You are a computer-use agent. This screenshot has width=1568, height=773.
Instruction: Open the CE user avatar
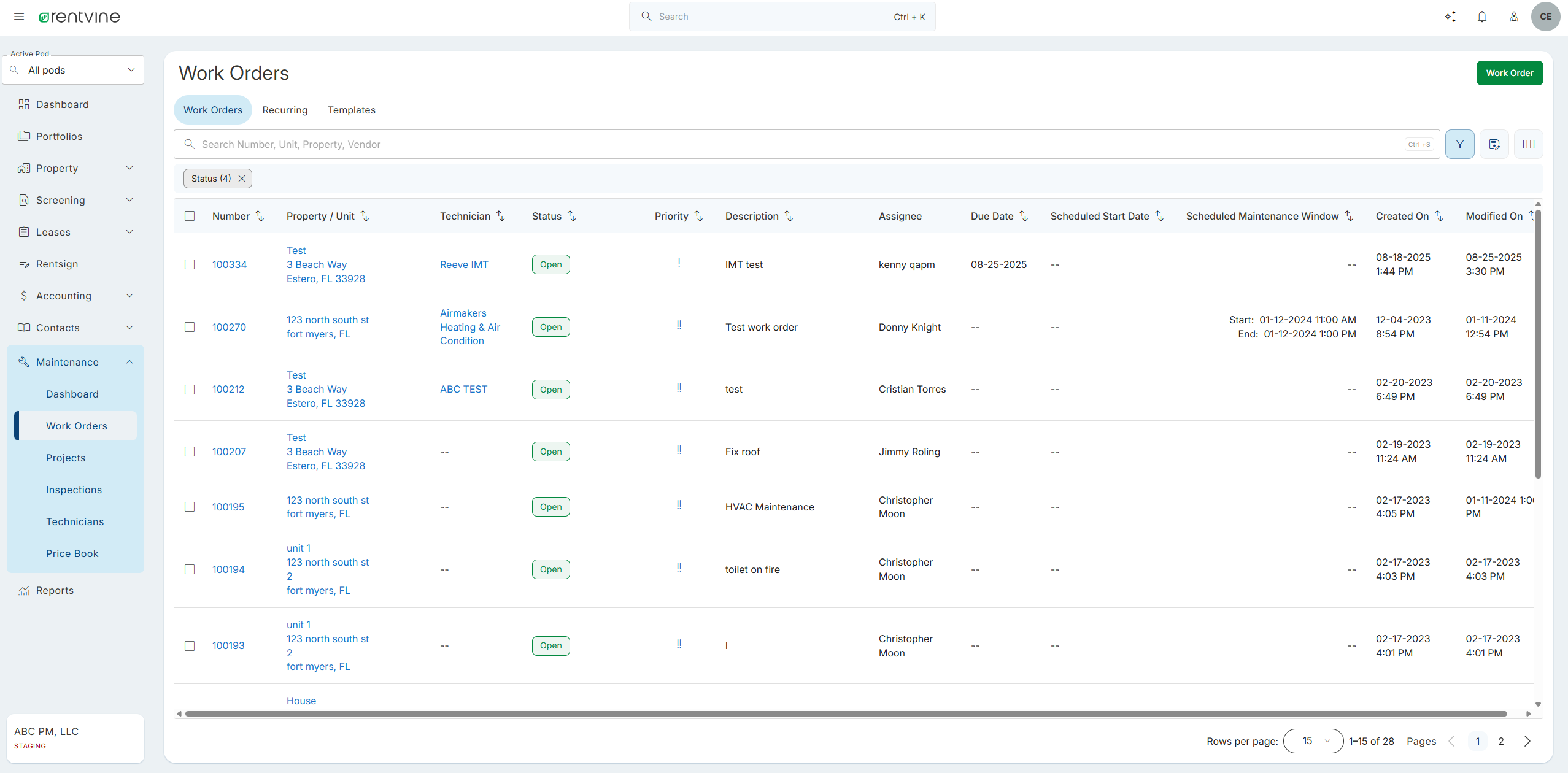(x=1545, y=17)
